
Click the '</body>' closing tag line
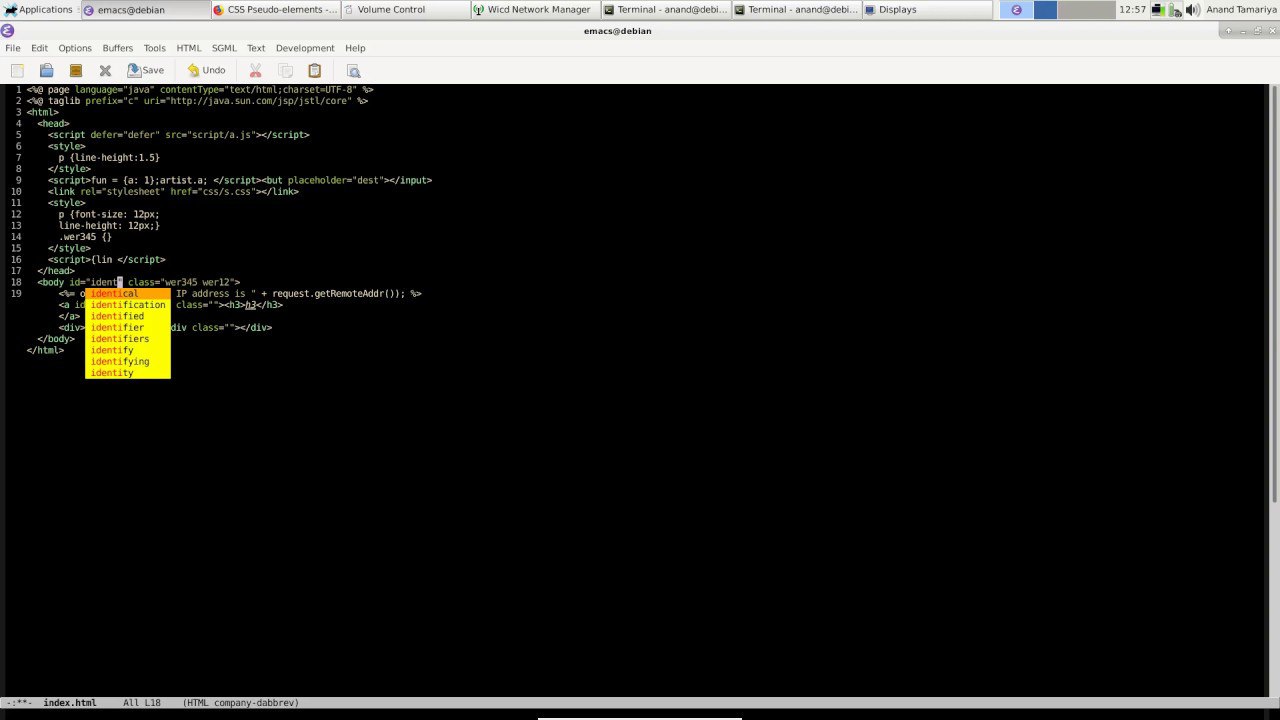click(x=56, y=339)
